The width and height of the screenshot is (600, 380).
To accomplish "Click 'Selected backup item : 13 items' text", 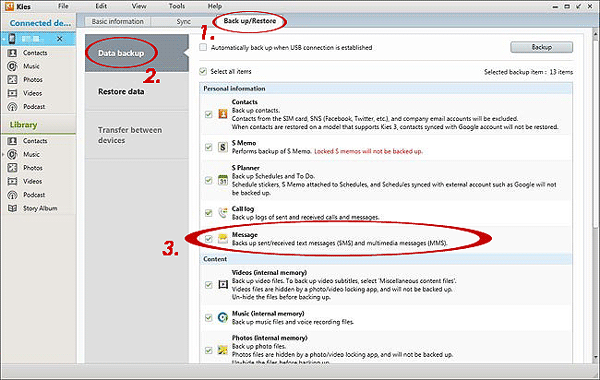I will coord(528,72).
